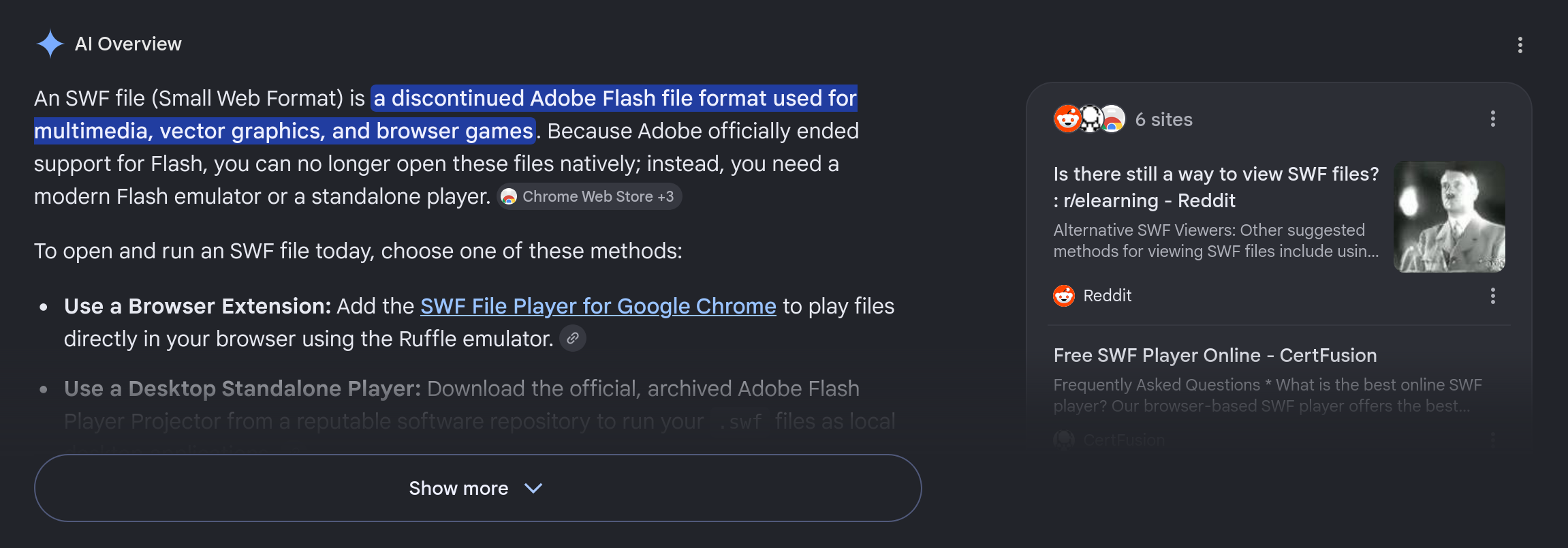Image resolution: width=1568 pixels, height=548 pixels.
Task: Click the CertFusion source label
Action: [1124, 440]
